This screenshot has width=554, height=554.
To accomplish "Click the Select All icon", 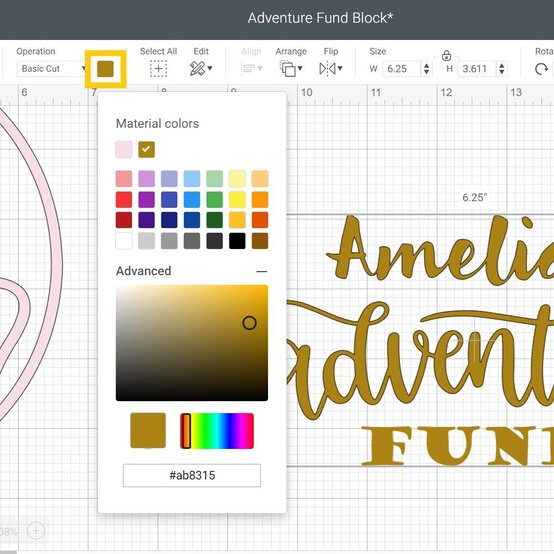I will [x=158, y=69].
